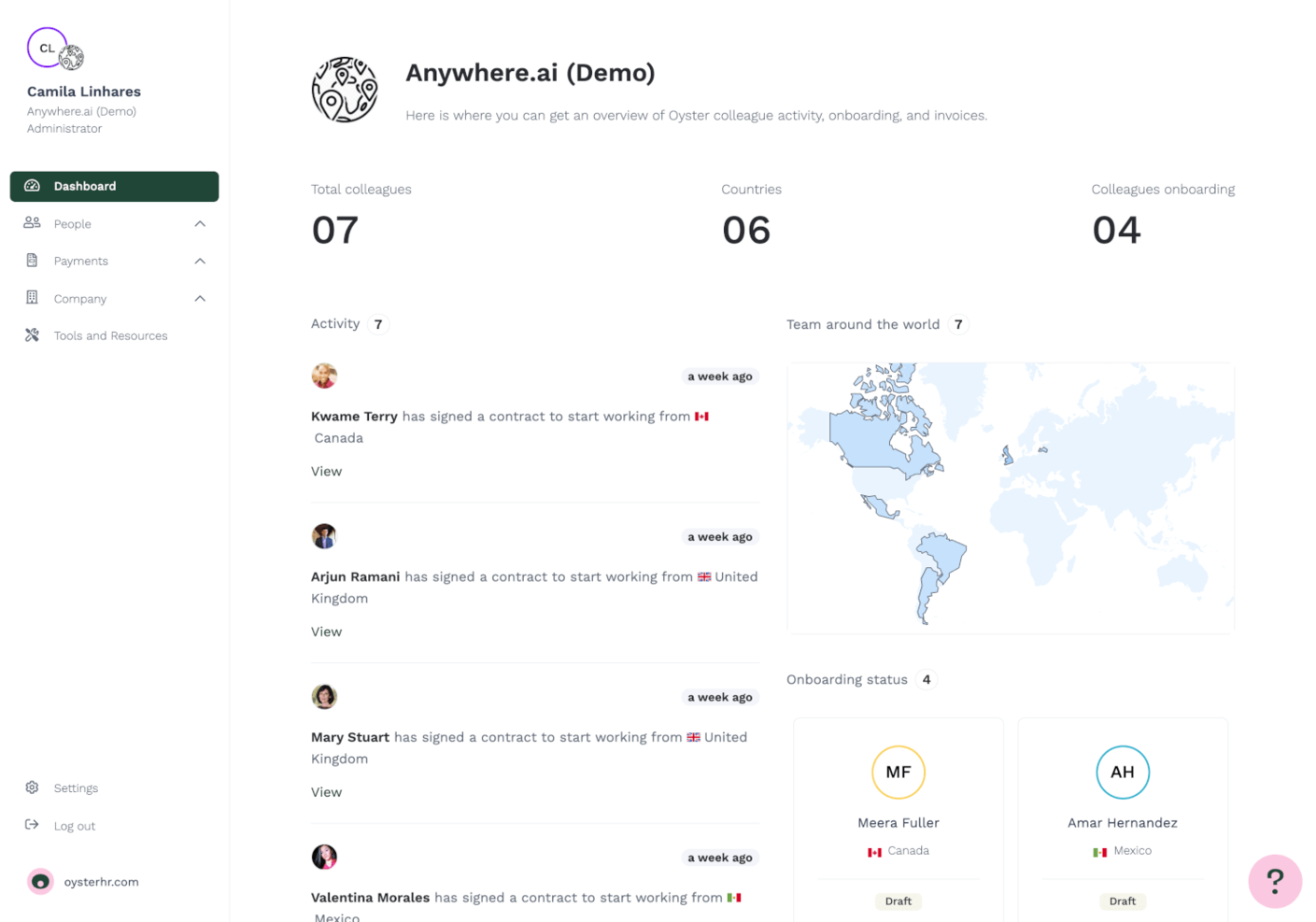Collapse the People section chevron

[x=199, y=223]
